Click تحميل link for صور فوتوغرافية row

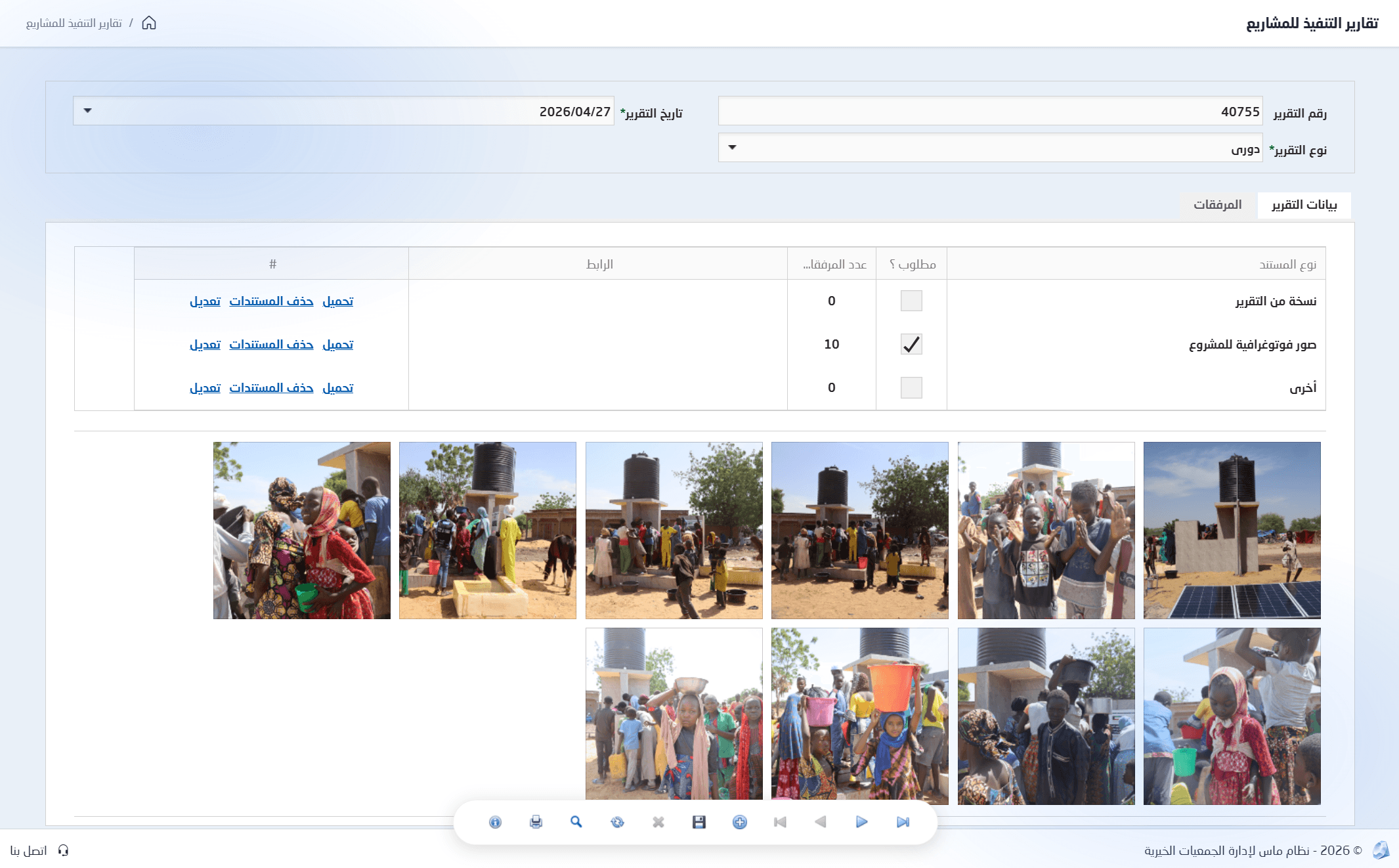tap(338, 345)
